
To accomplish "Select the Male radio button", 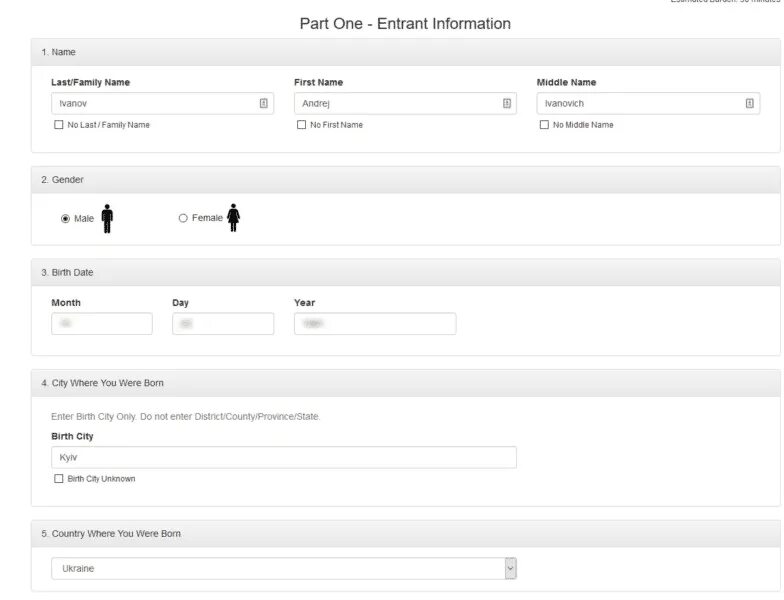I will (x=66, y=218).
